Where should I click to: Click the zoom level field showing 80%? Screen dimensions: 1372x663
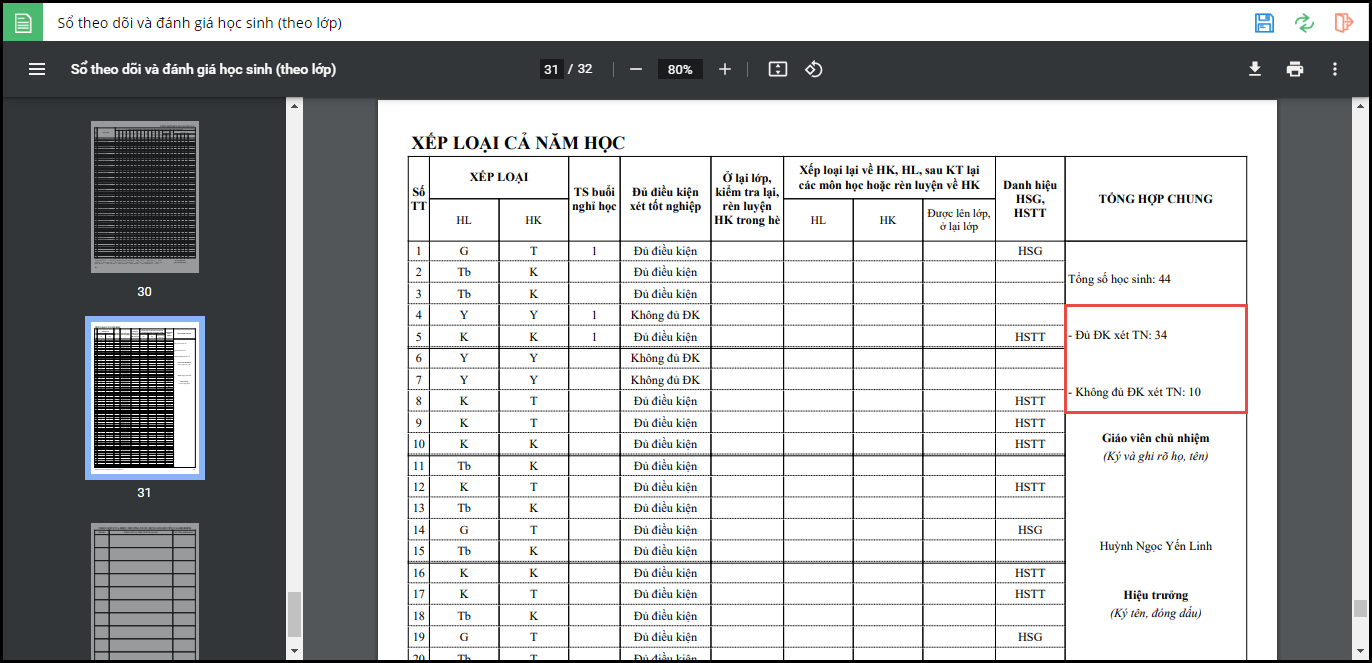pyautogui.click(x=680, y=69)
